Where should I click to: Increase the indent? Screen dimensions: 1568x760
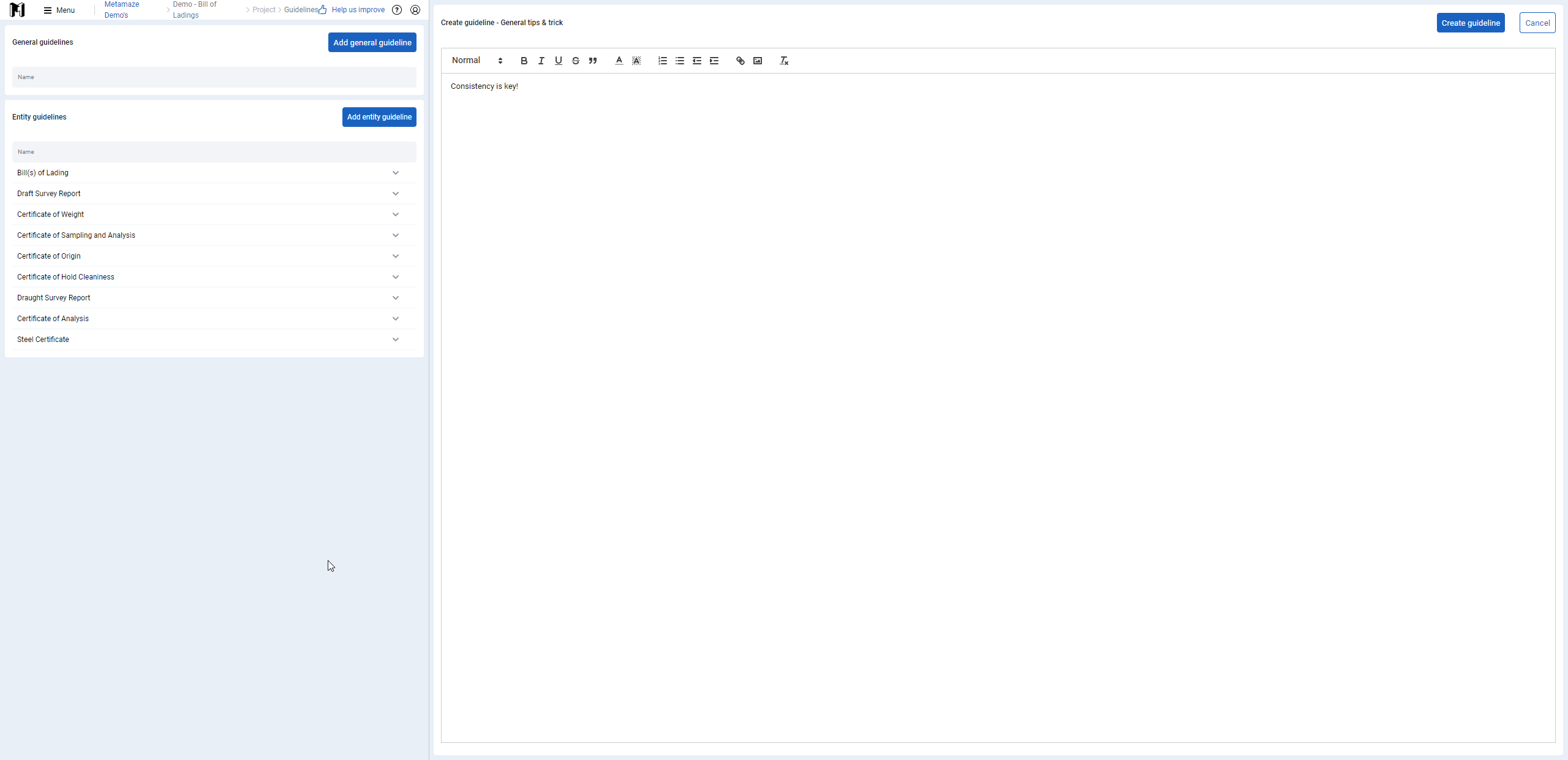tap(714, 61)
